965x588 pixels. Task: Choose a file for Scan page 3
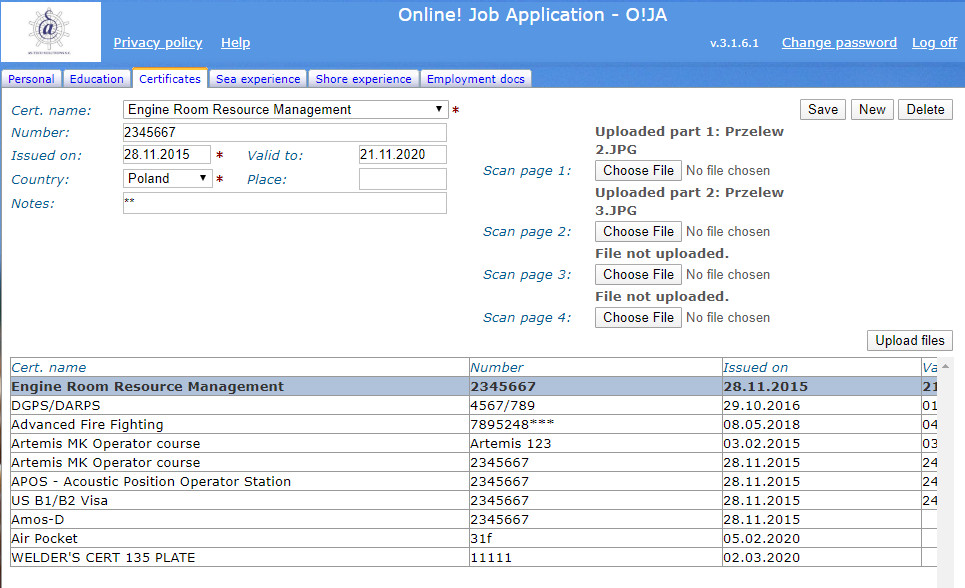pos(638,275)
